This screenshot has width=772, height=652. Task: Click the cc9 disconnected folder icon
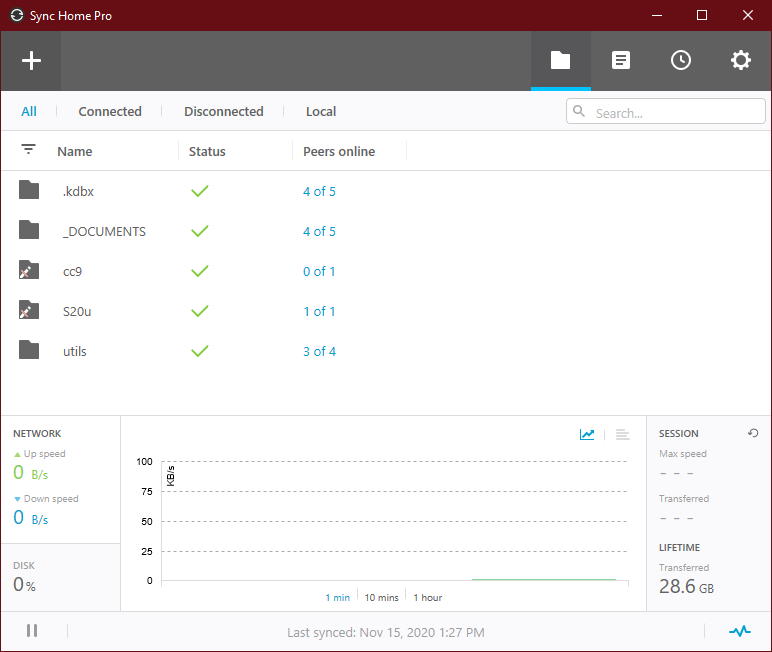coord(29,270)
